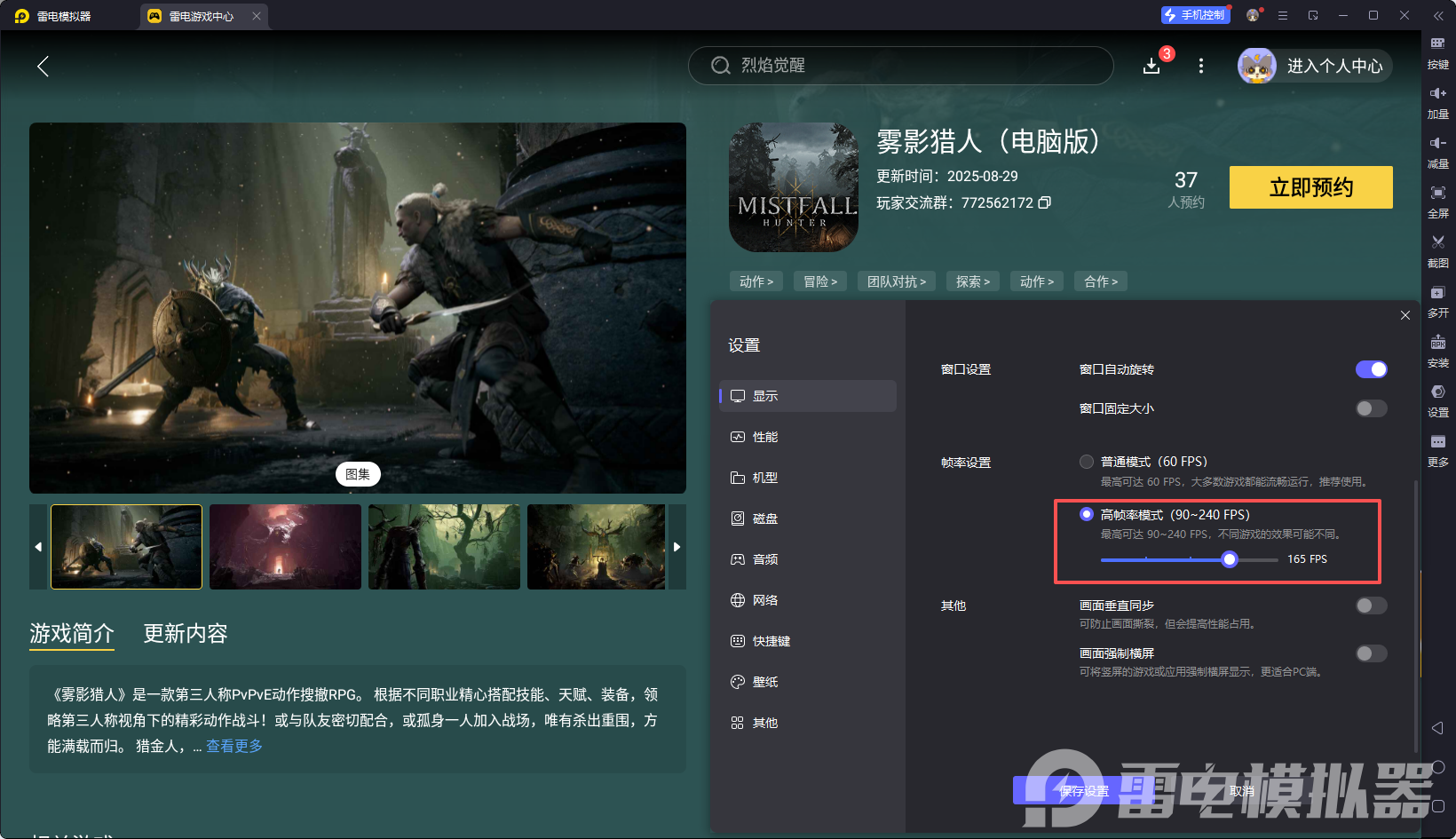Open the 机型 settings category
This screenshot has height=839, width=1456.
coord(808,478)
